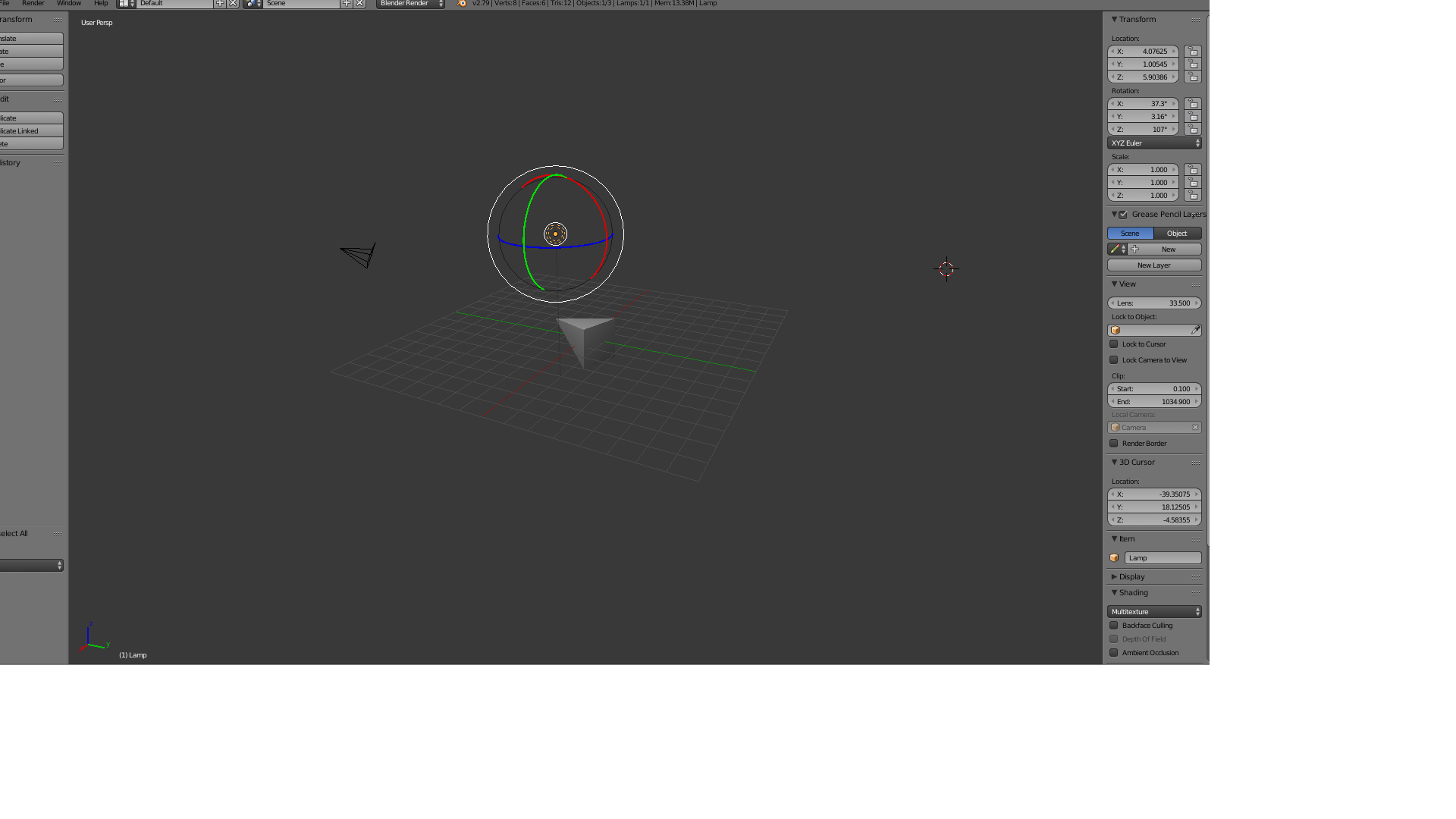Enable the Backface Culling checkbox
1456x819 pixels.
(1114, 626)
